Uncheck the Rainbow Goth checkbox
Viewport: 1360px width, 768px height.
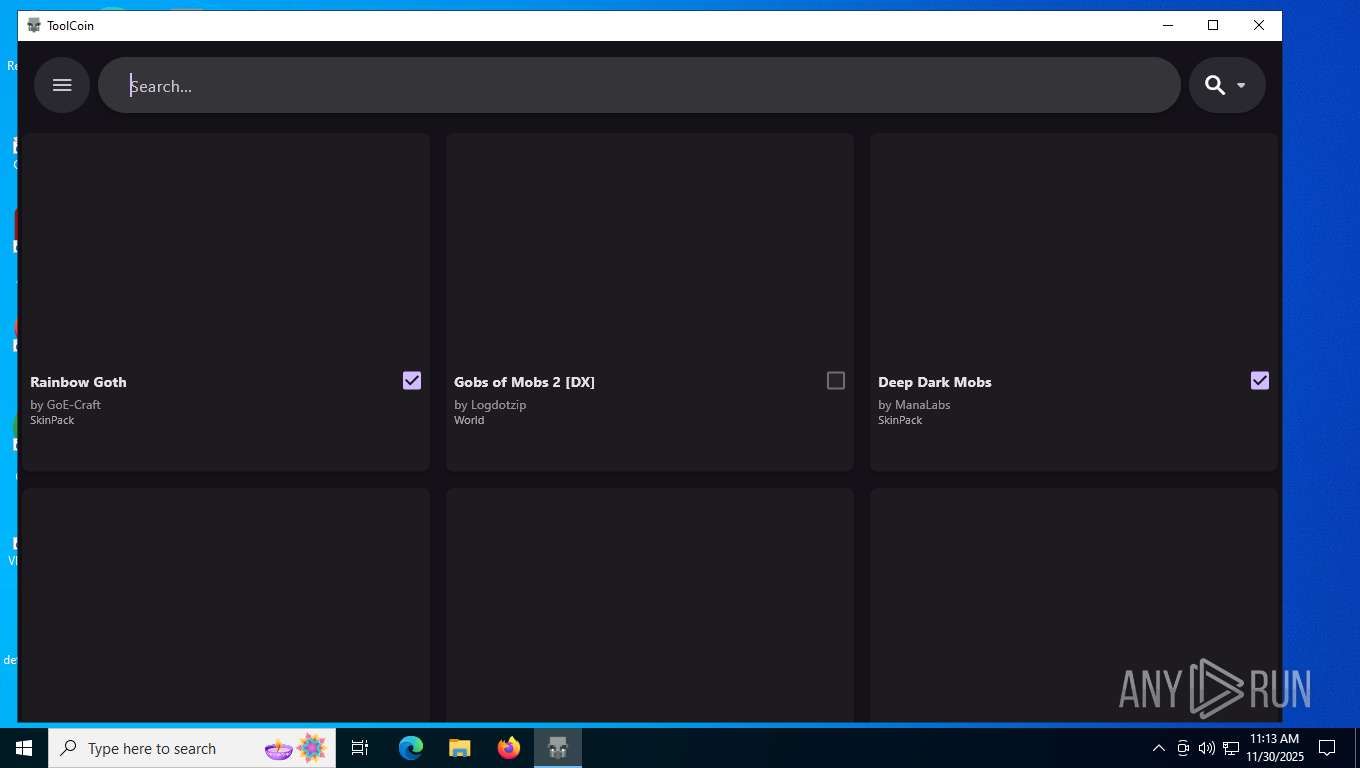pos(412,380)
